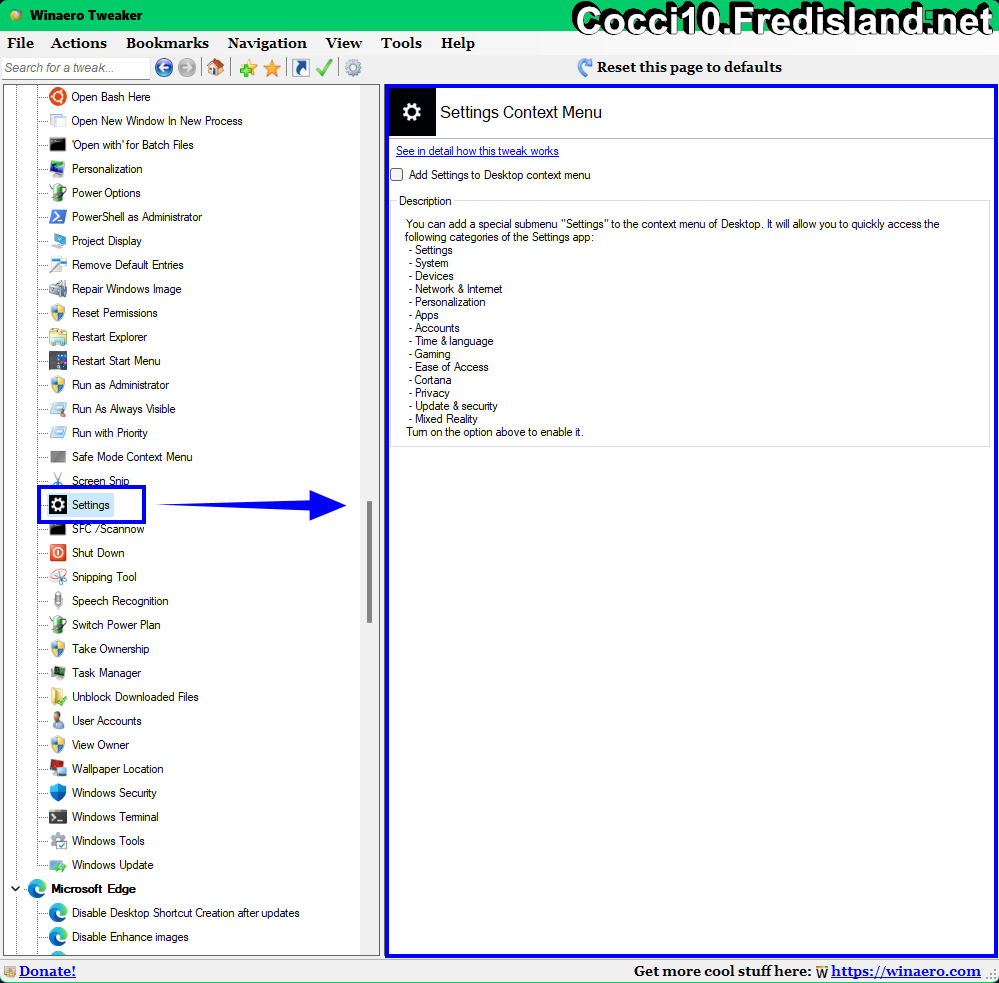Click the tree panel vertical scrollbar thumb
Image resolution: width=999 pixels, height=983 pixels.
coord(370,562)
